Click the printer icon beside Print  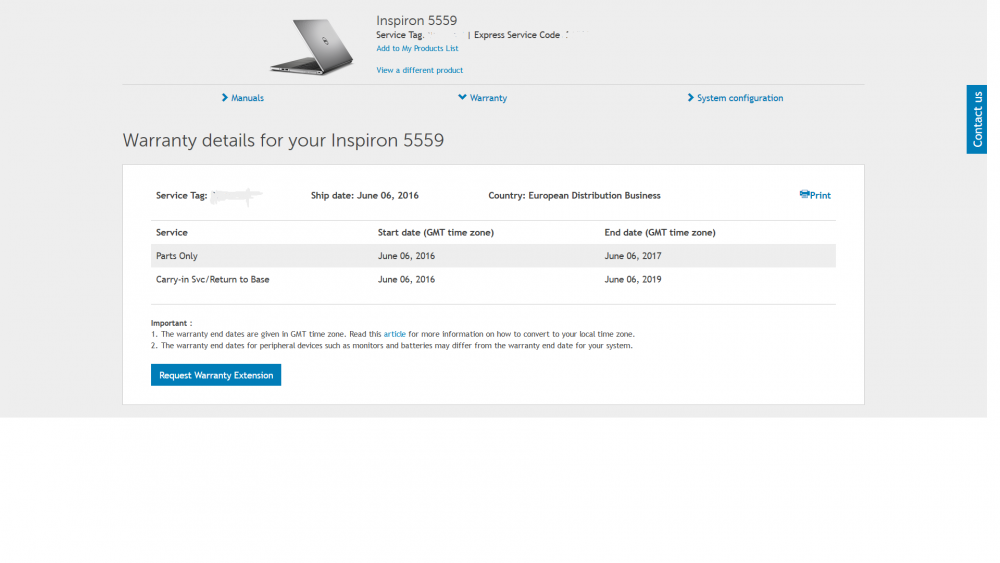pos(804,194)
